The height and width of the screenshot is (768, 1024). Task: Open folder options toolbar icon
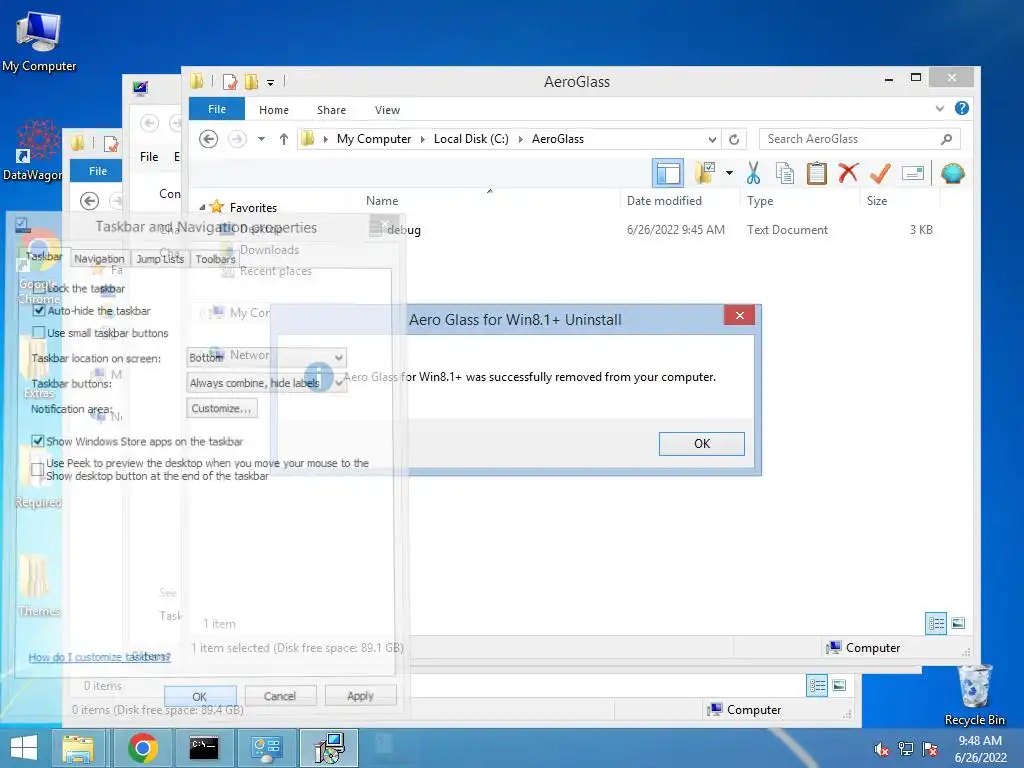705,173
